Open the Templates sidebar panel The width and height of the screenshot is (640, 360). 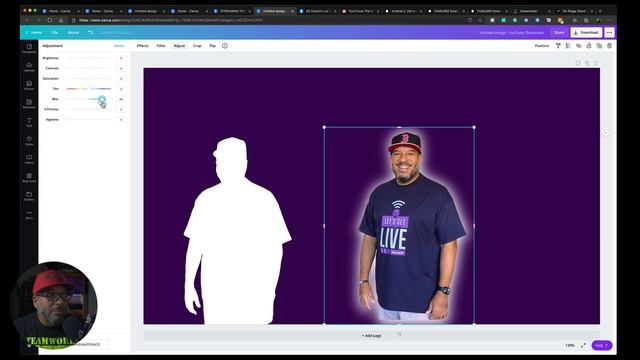(29, 49)
